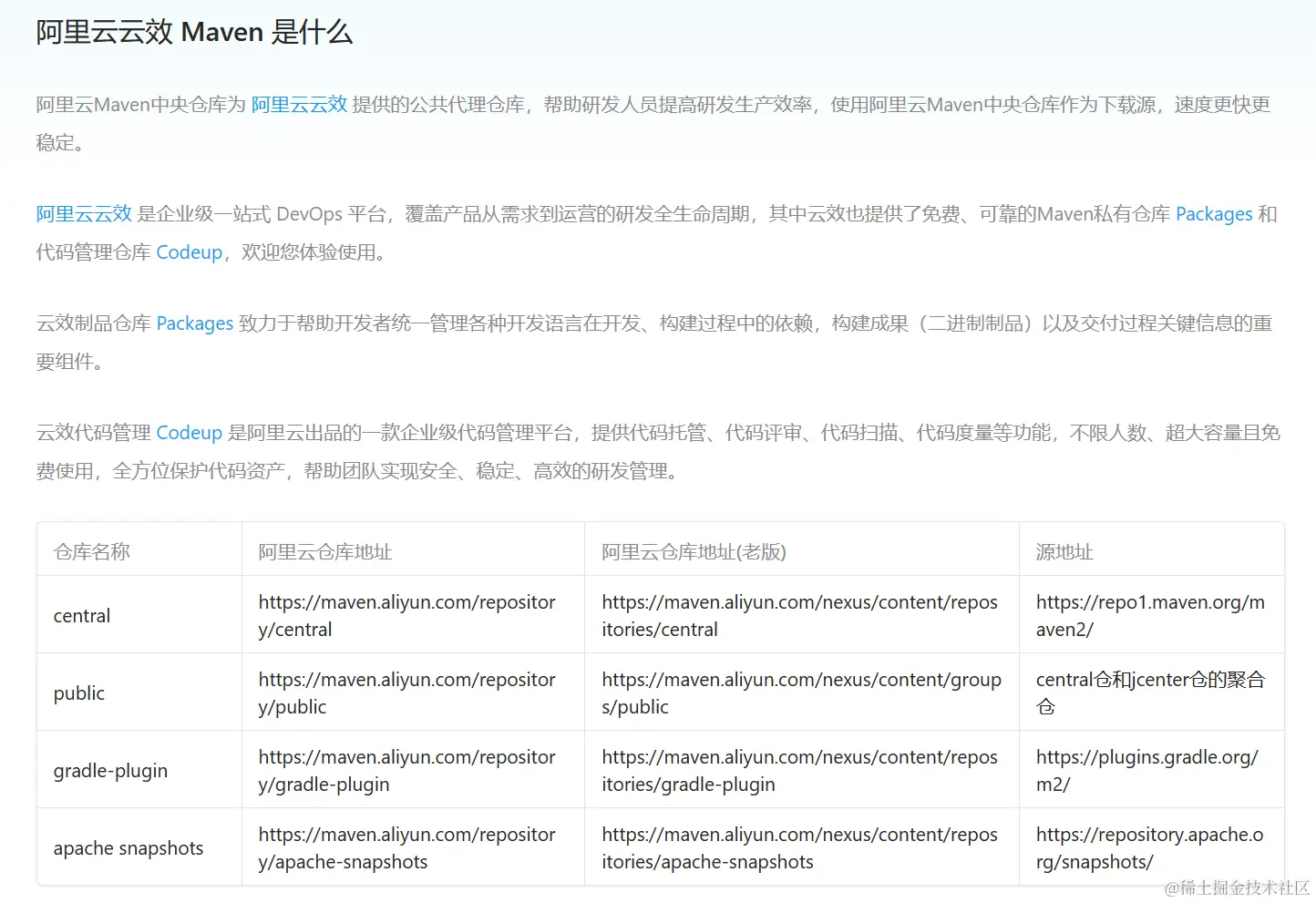
Task: Click the 阿里云仓库地址 column header
Action: [x=325, y=551]
